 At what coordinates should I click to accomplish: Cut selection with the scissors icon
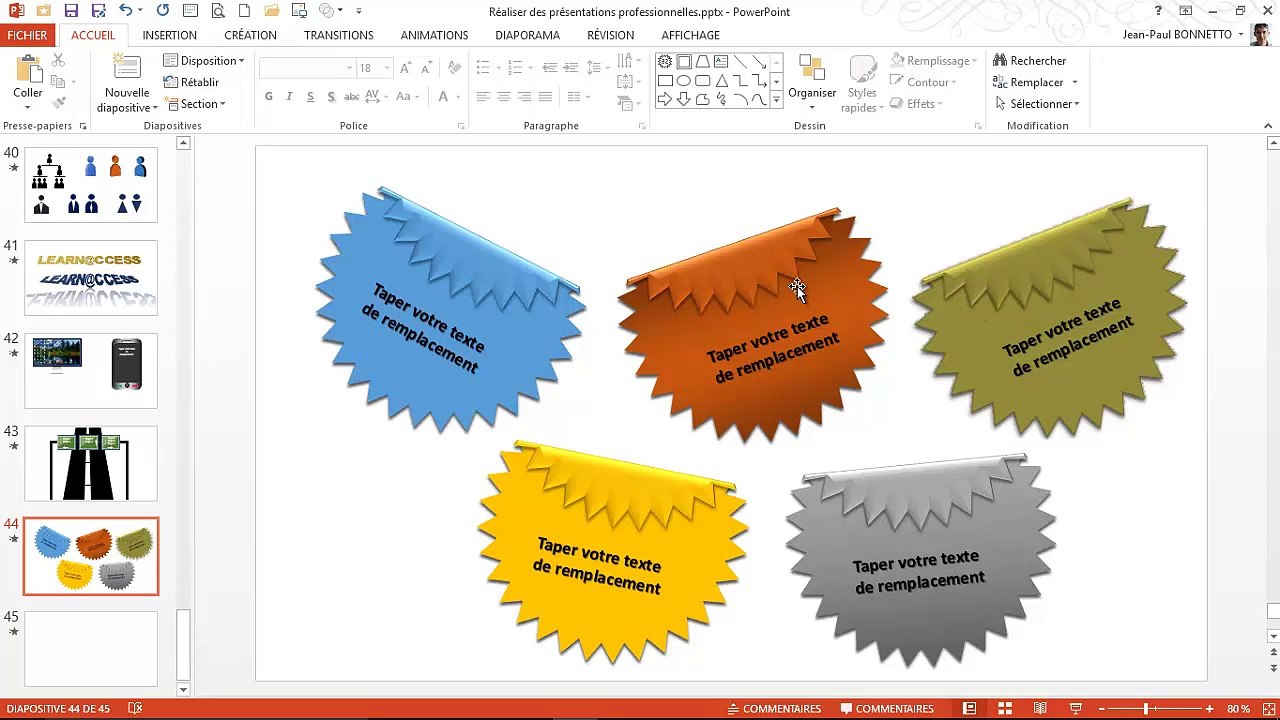pos(58,61)
